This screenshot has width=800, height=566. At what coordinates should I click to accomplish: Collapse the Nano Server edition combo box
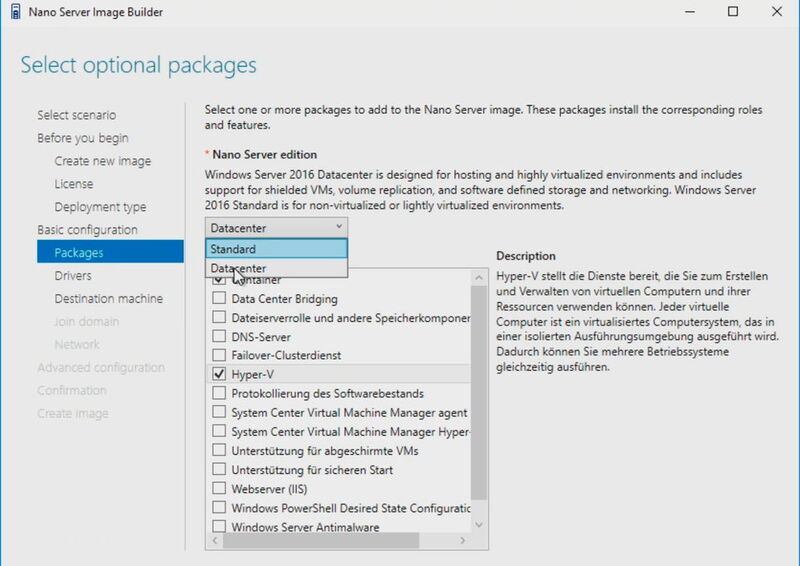point(276,228)
